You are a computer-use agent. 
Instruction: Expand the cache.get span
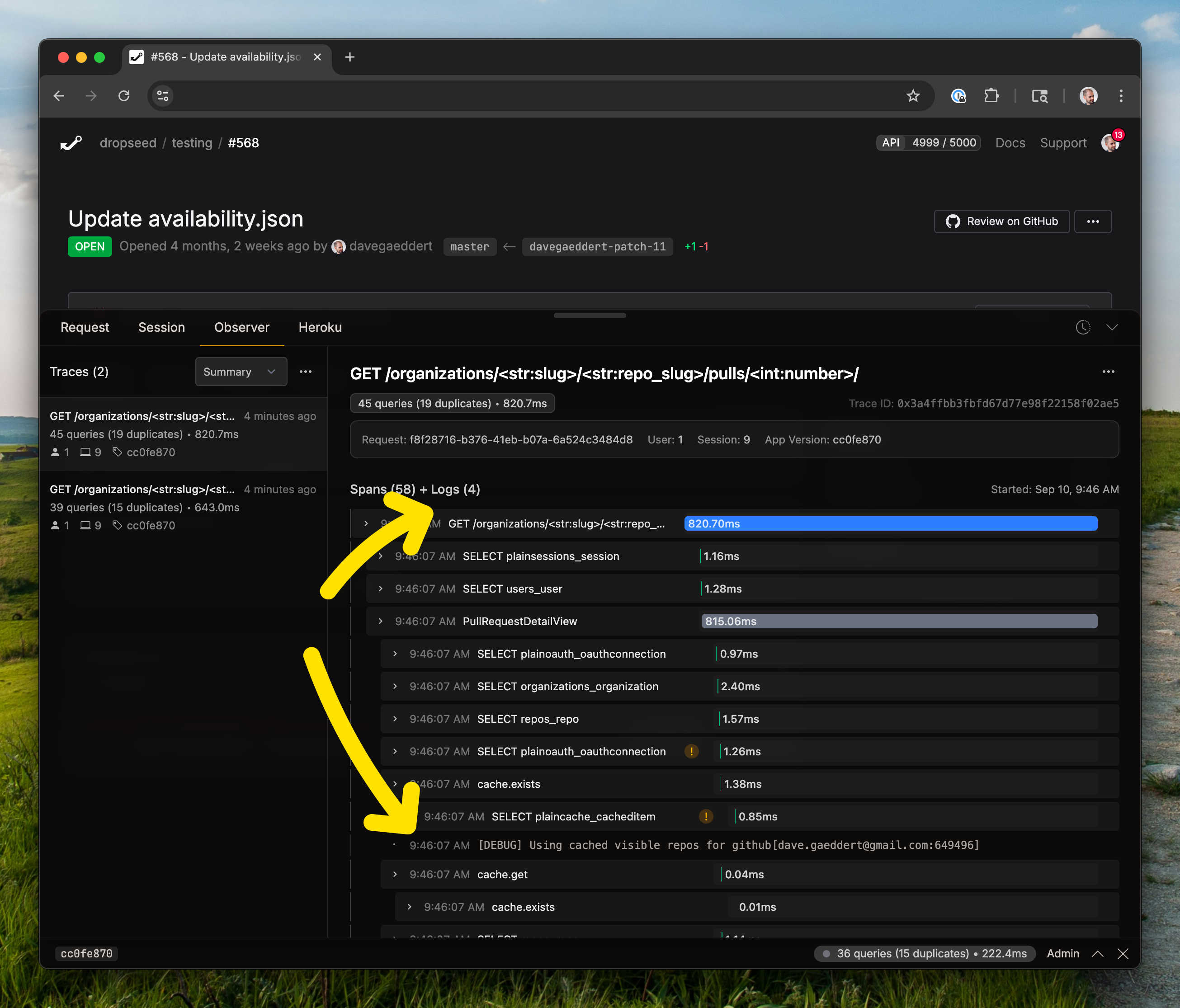pyautogui.click(x=395, y=874)
